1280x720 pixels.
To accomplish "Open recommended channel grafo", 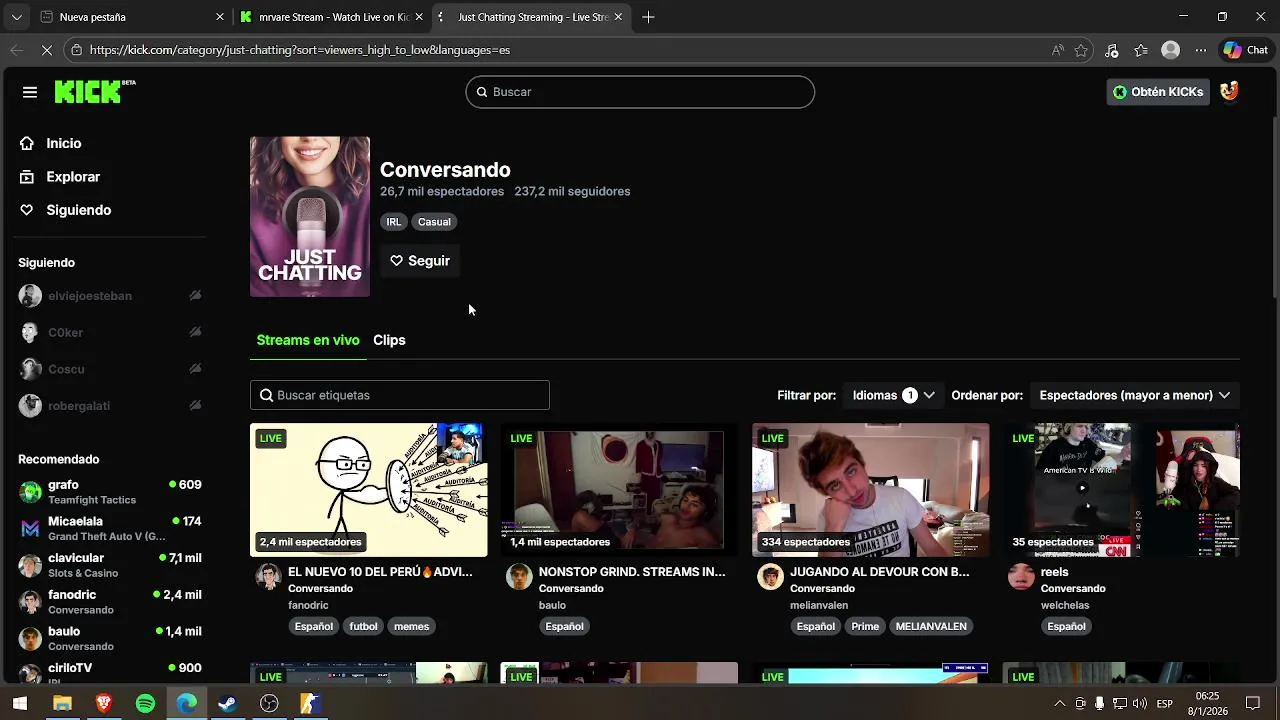I will click(x=110, y=492).
